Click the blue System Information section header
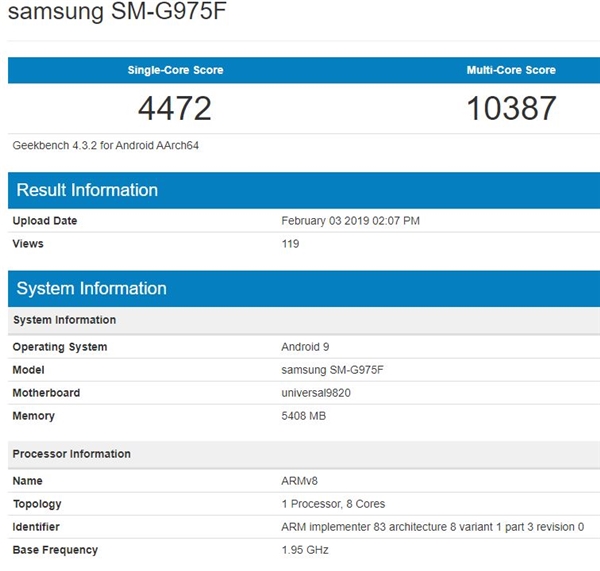The height and width of the screenshot is (571, 600). pos(91,288)
